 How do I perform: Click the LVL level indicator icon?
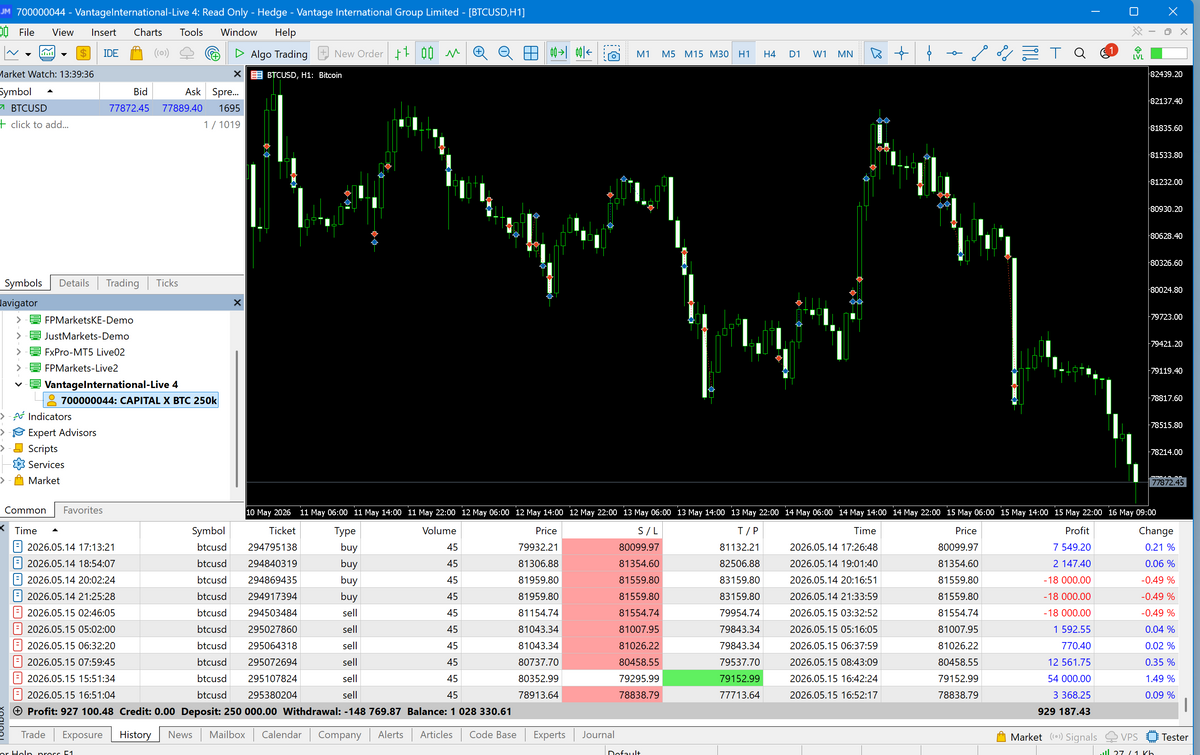point(1137,53)
